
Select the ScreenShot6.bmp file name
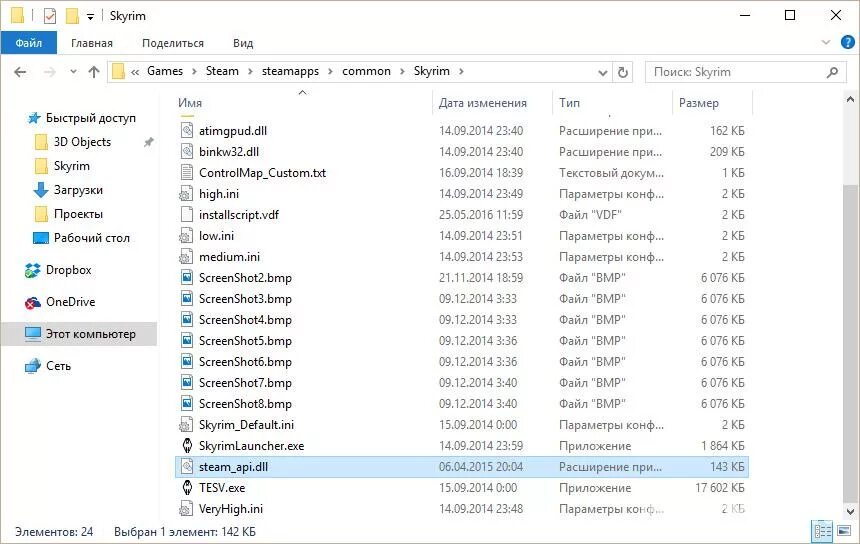click(x=245, y=362)
